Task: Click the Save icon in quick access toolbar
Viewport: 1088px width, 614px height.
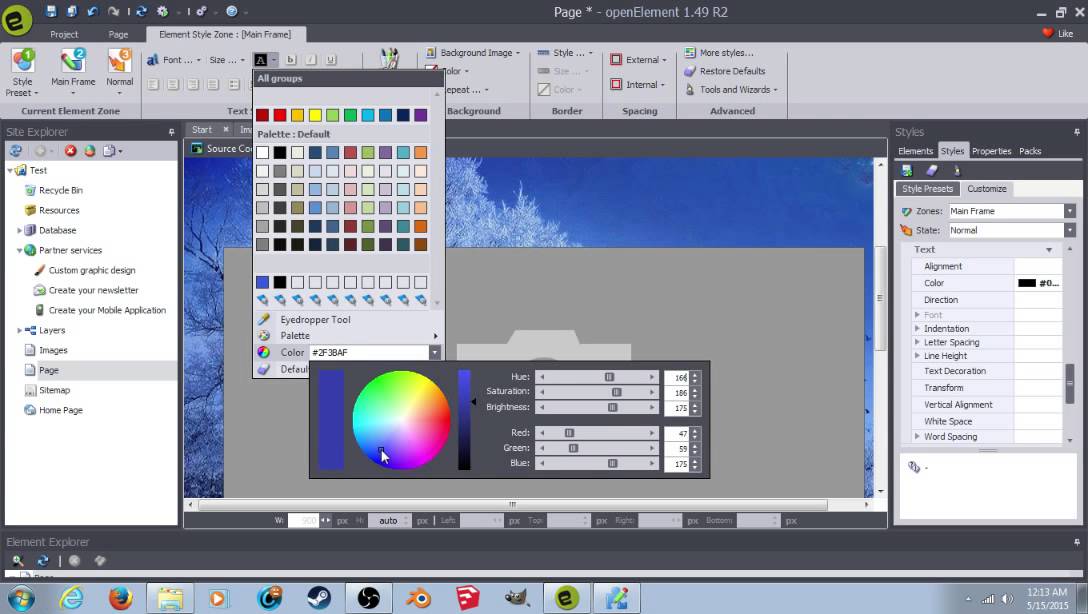Action: coord(51,11)
